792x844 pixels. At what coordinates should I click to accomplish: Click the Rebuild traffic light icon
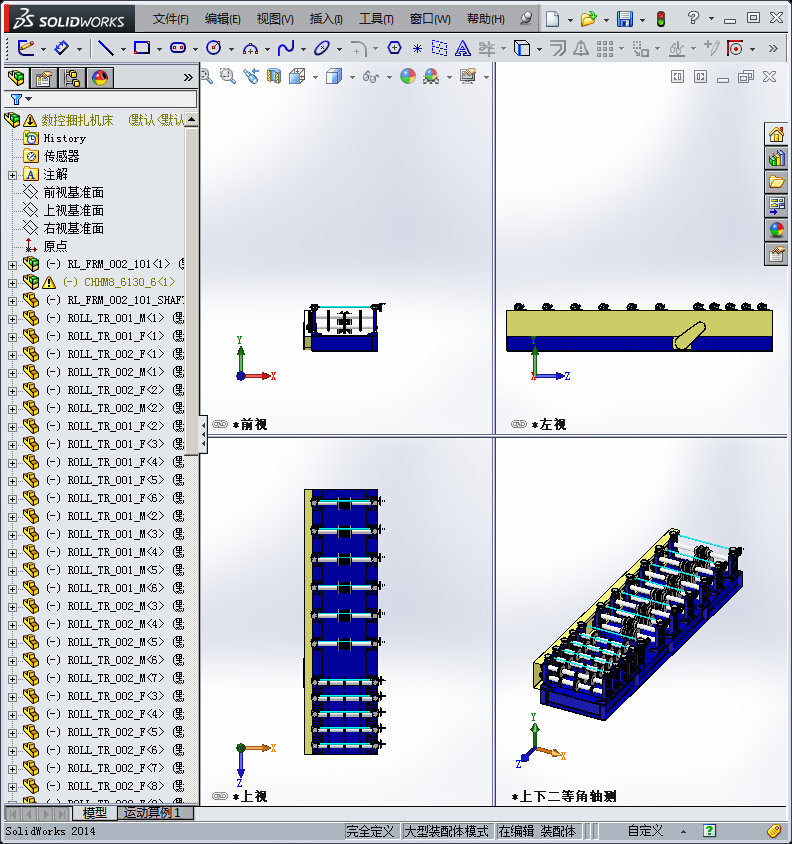tap(661, 19)
